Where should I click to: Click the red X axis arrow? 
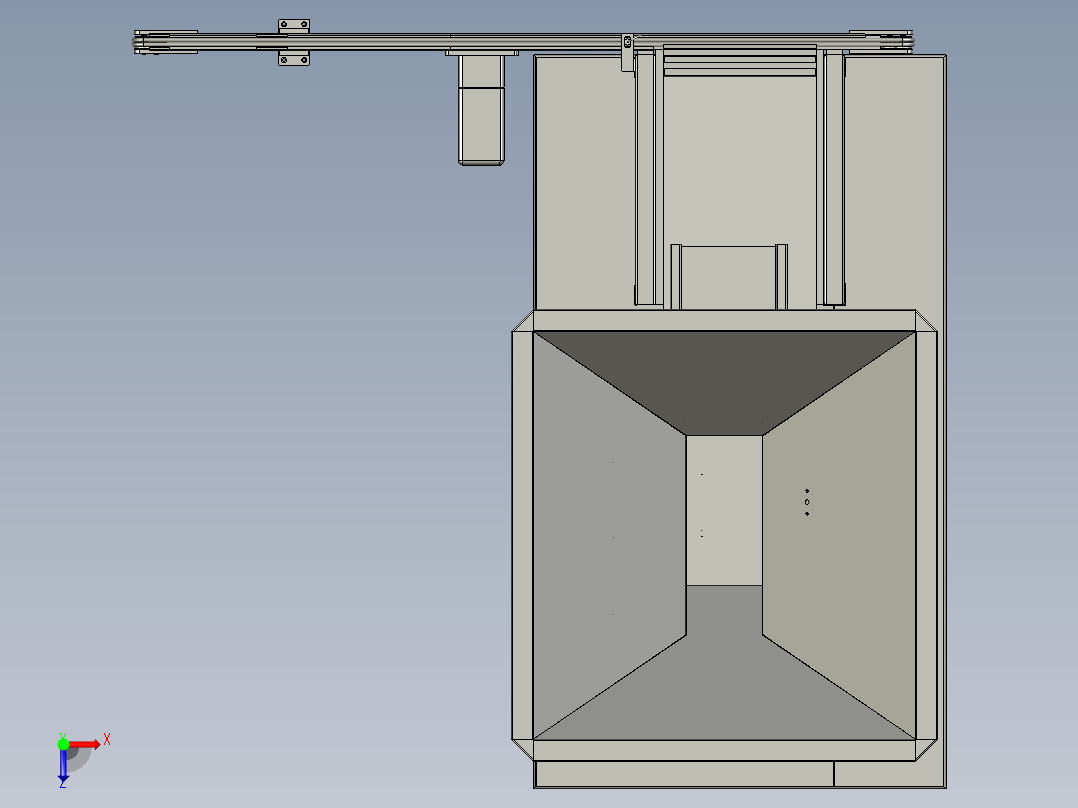point(85,745)
